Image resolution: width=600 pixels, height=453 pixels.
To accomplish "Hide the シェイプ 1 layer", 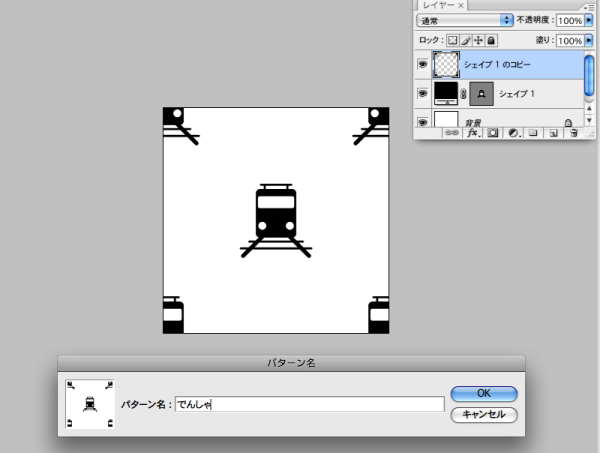I will (x=422, y=93).
